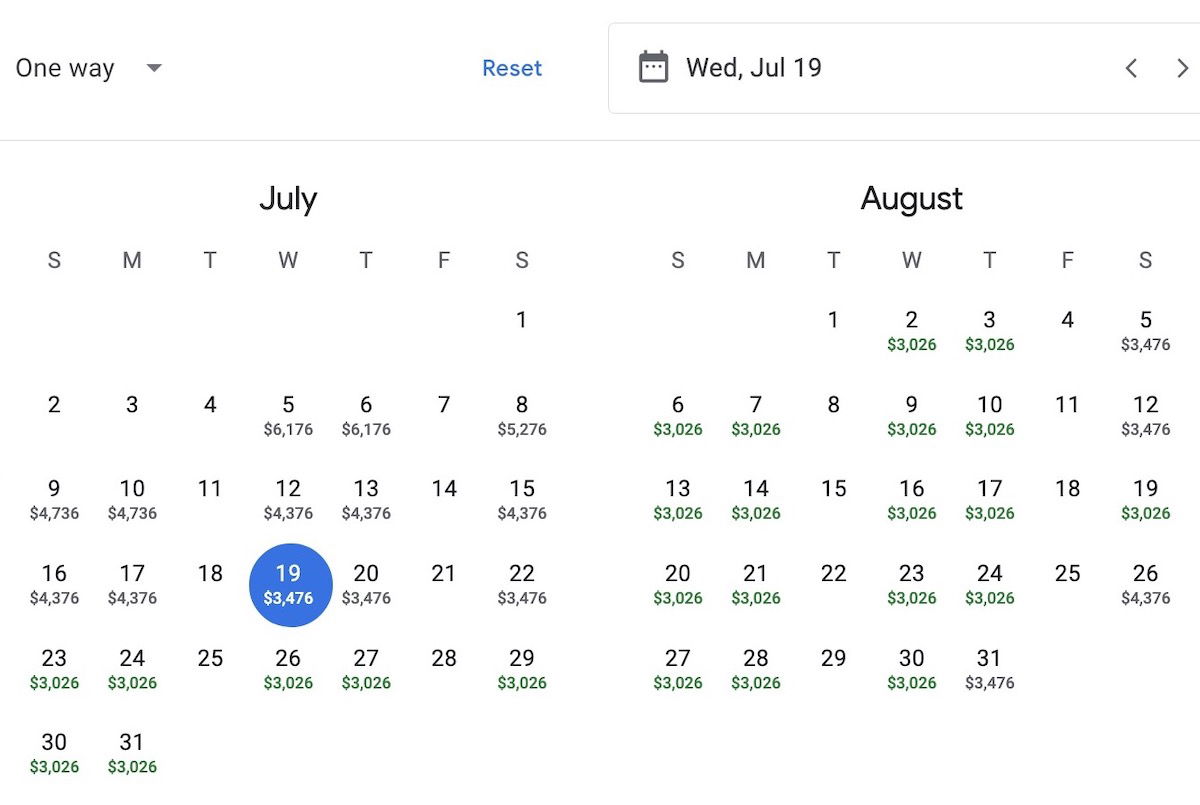Choose July 10 with $4,736 fare
Image resolution: width=1200 pixels, height=805 pixels.
coord(132,499)
